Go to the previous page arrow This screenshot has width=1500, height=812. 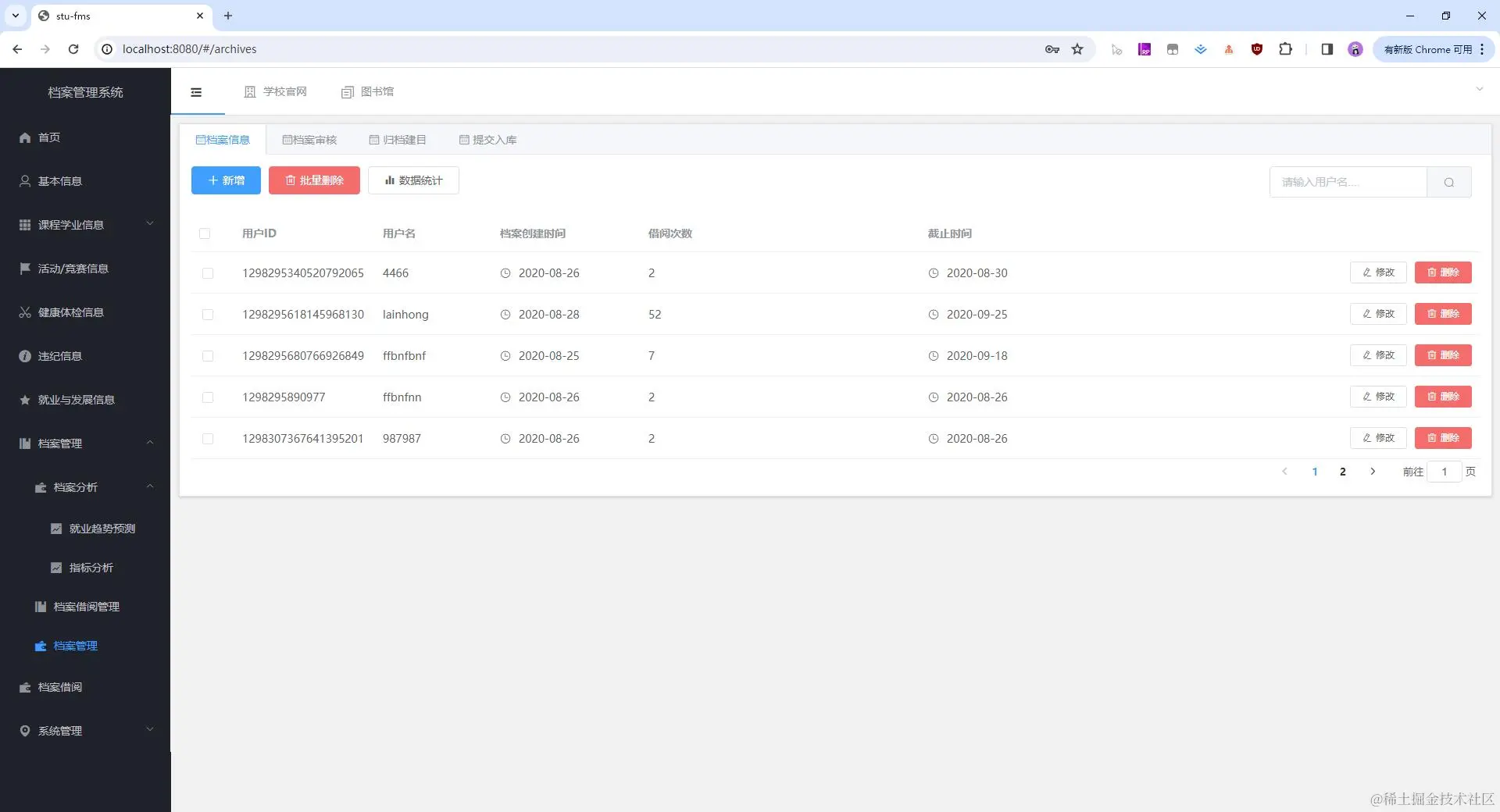point(1284,472)
